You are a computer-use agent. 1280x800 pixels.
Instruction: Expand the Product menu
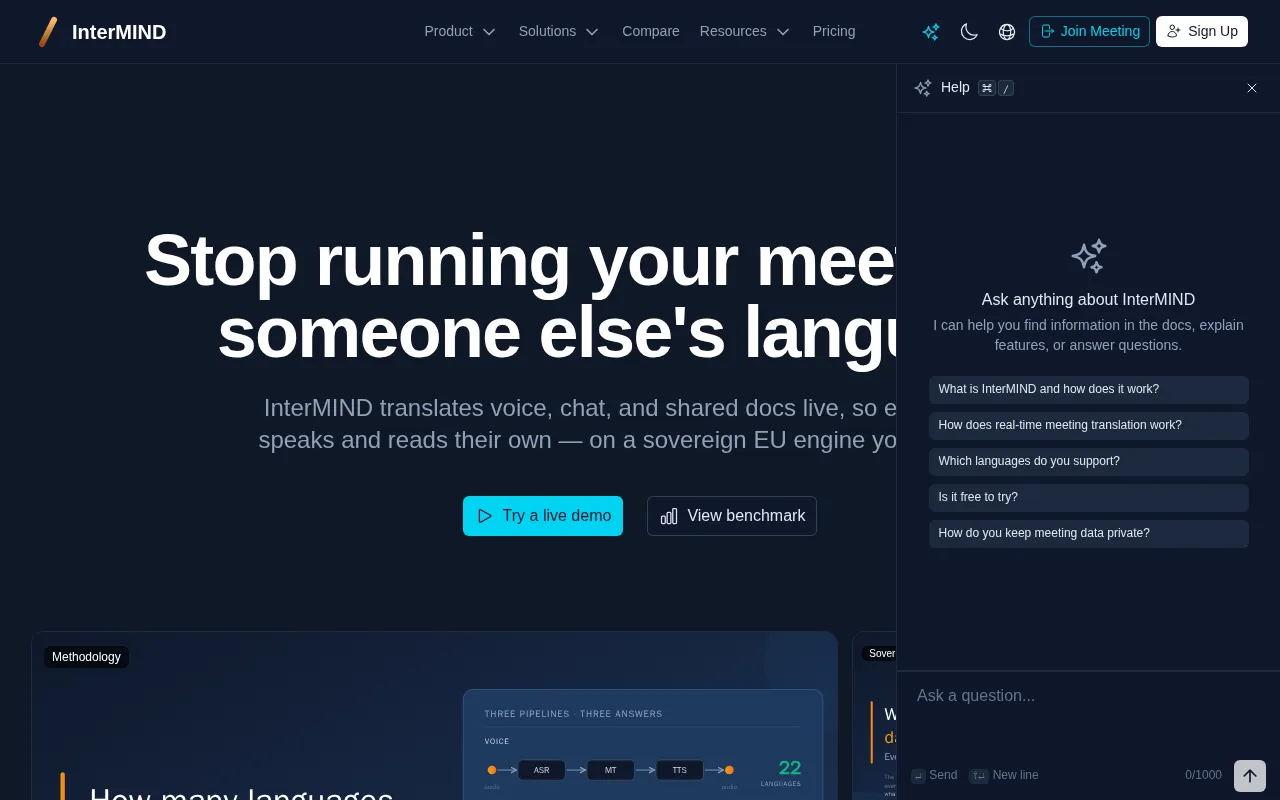coord(460,31)
